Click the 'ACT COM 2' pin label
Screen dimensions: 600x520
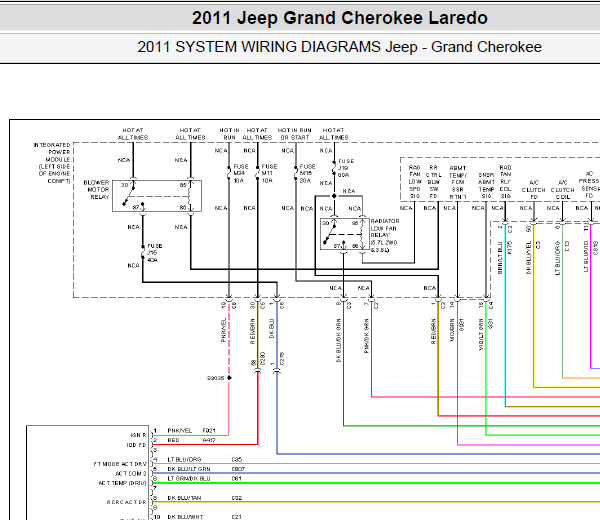click(131, 474)
